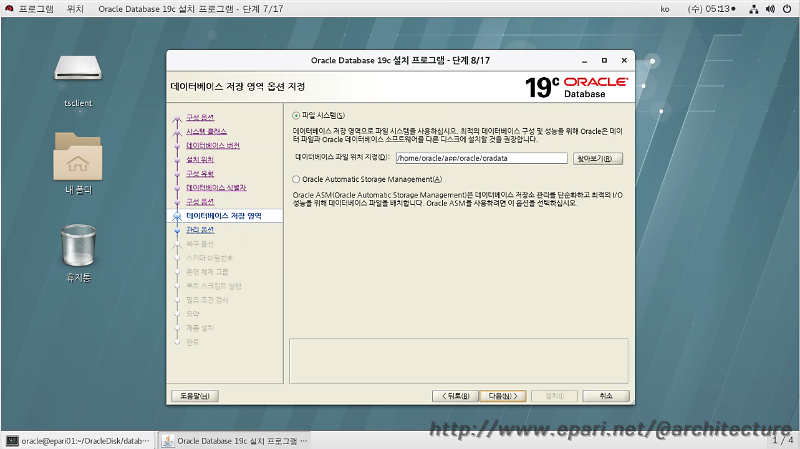Switch to Oracle Database 19c installer taskbar entry
Image resolution: width=800 pixels, height=449 pixels.
pyautogui.click(x=235, y=440)
